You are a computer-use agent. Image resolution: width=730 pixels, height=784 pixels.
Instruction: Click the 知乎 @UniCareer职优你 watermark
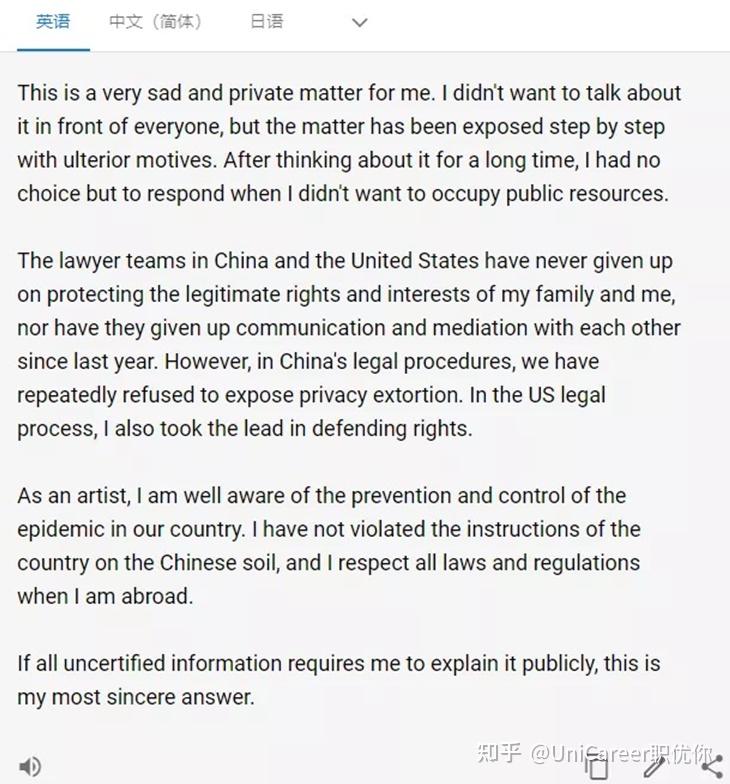click(596, 753)
